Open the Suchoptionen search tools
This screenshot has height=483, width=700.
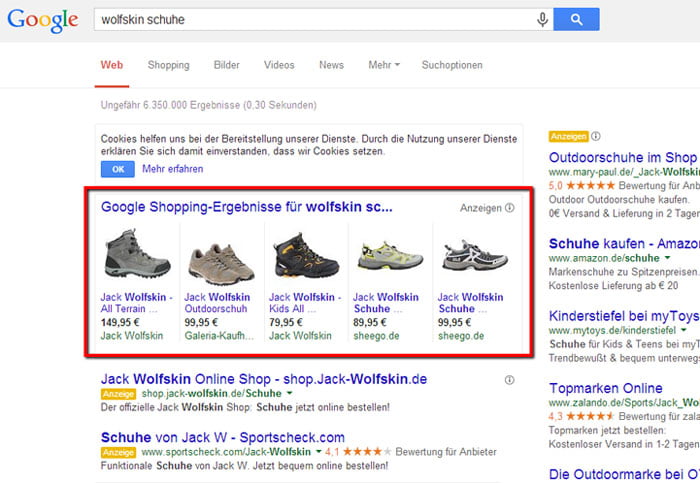pyautogui.click(x=451, y=65)
